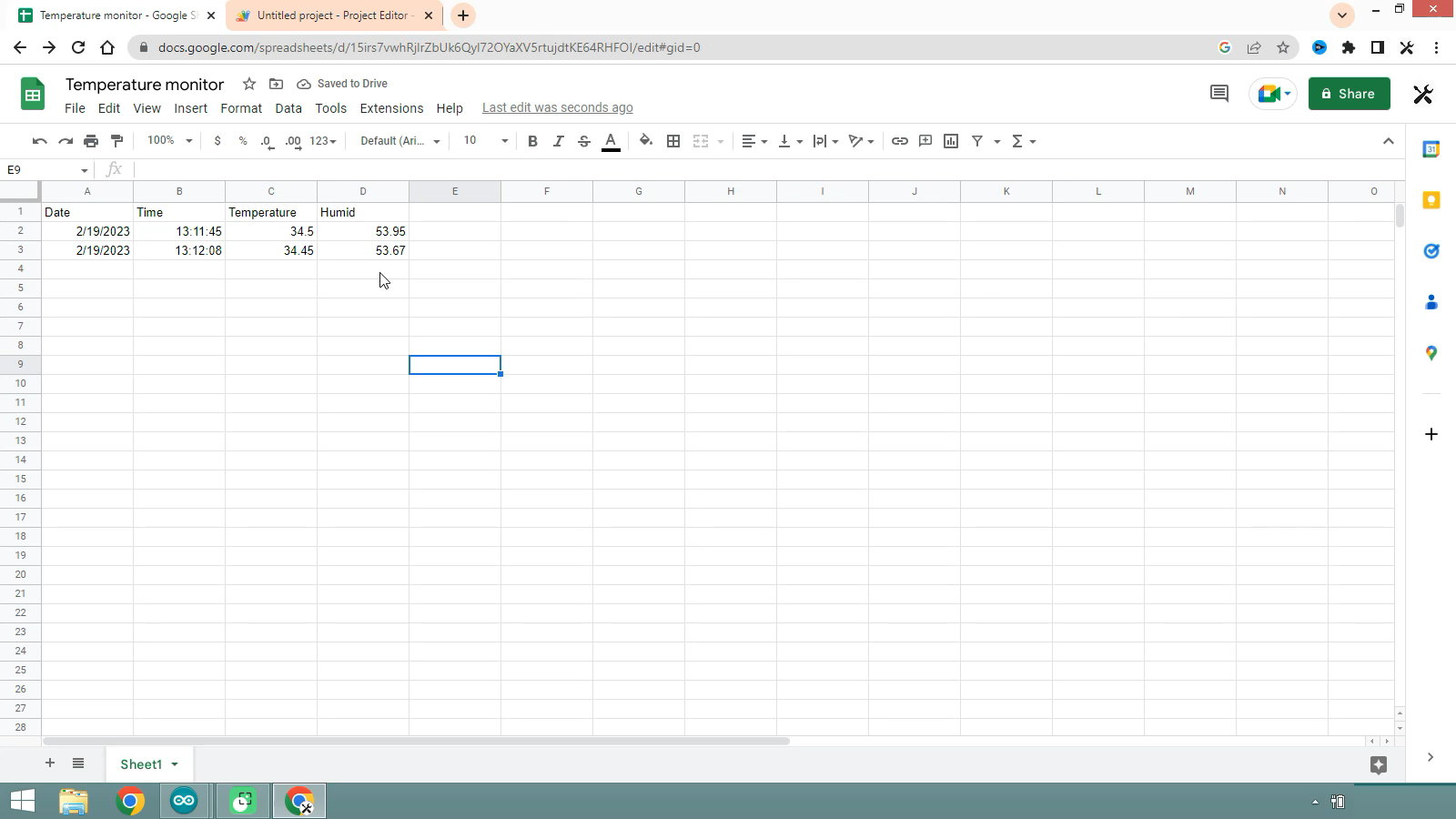Increase decimal places
Screen dimensions: 1456x819
click(293, 141)
